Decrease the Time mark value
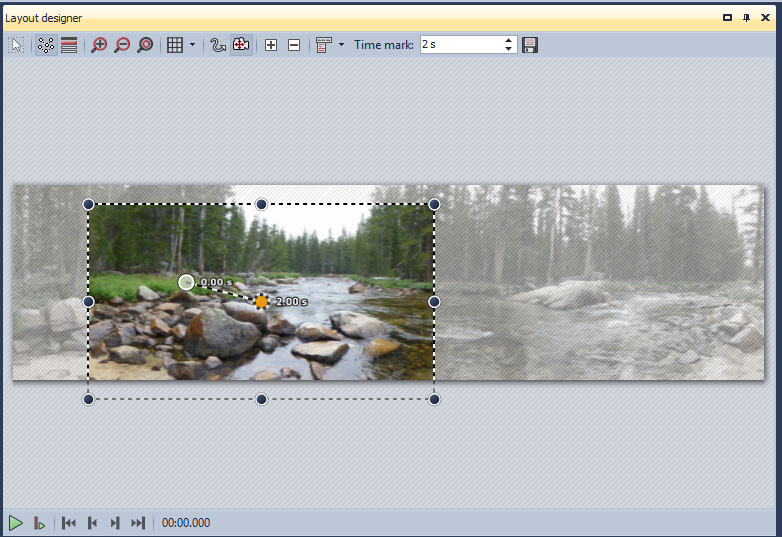This screenshot has height=537, width=782. 508,49
